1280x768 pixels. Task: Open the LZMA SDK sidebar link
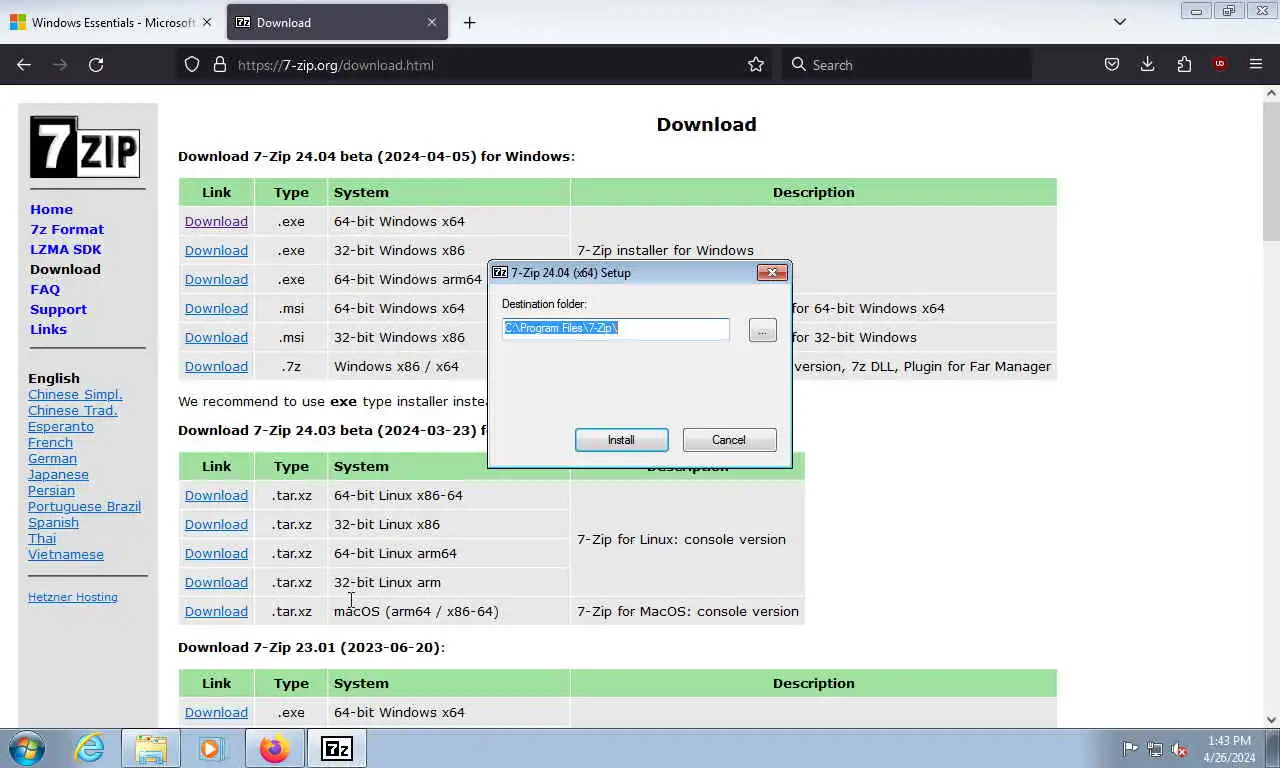(x=66, y=249)
